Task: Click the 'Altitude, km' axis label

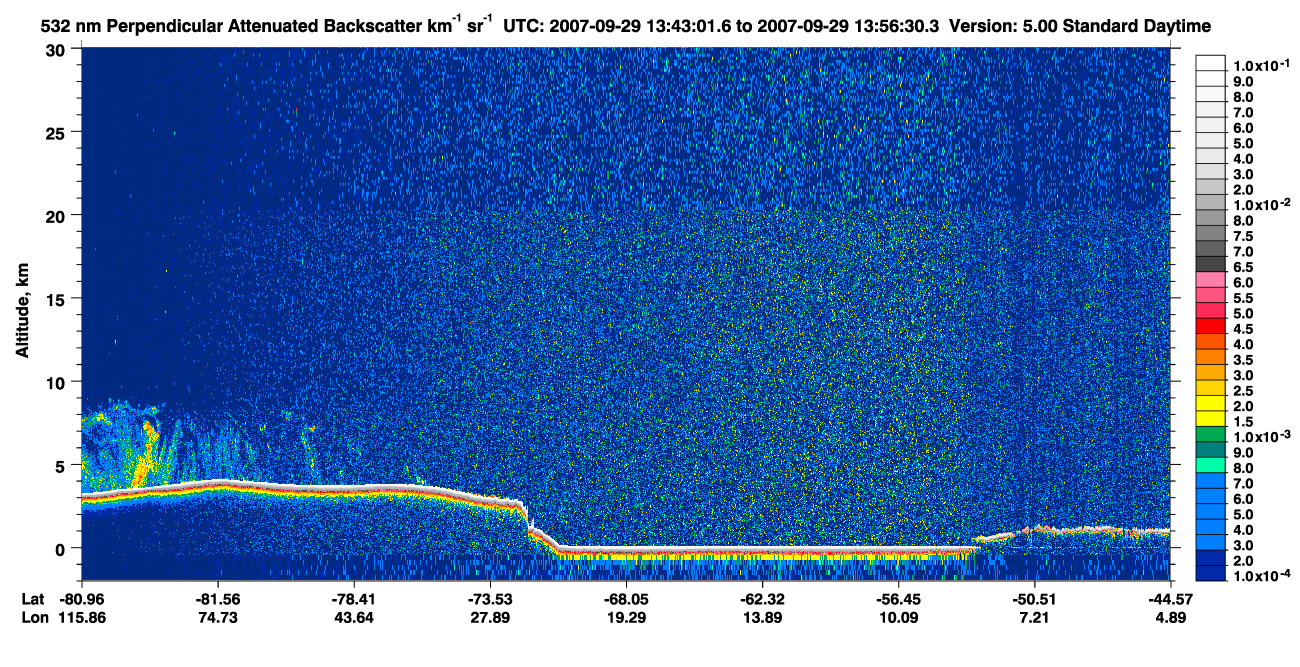Action: pyautogui.click(x=21, y=312)
